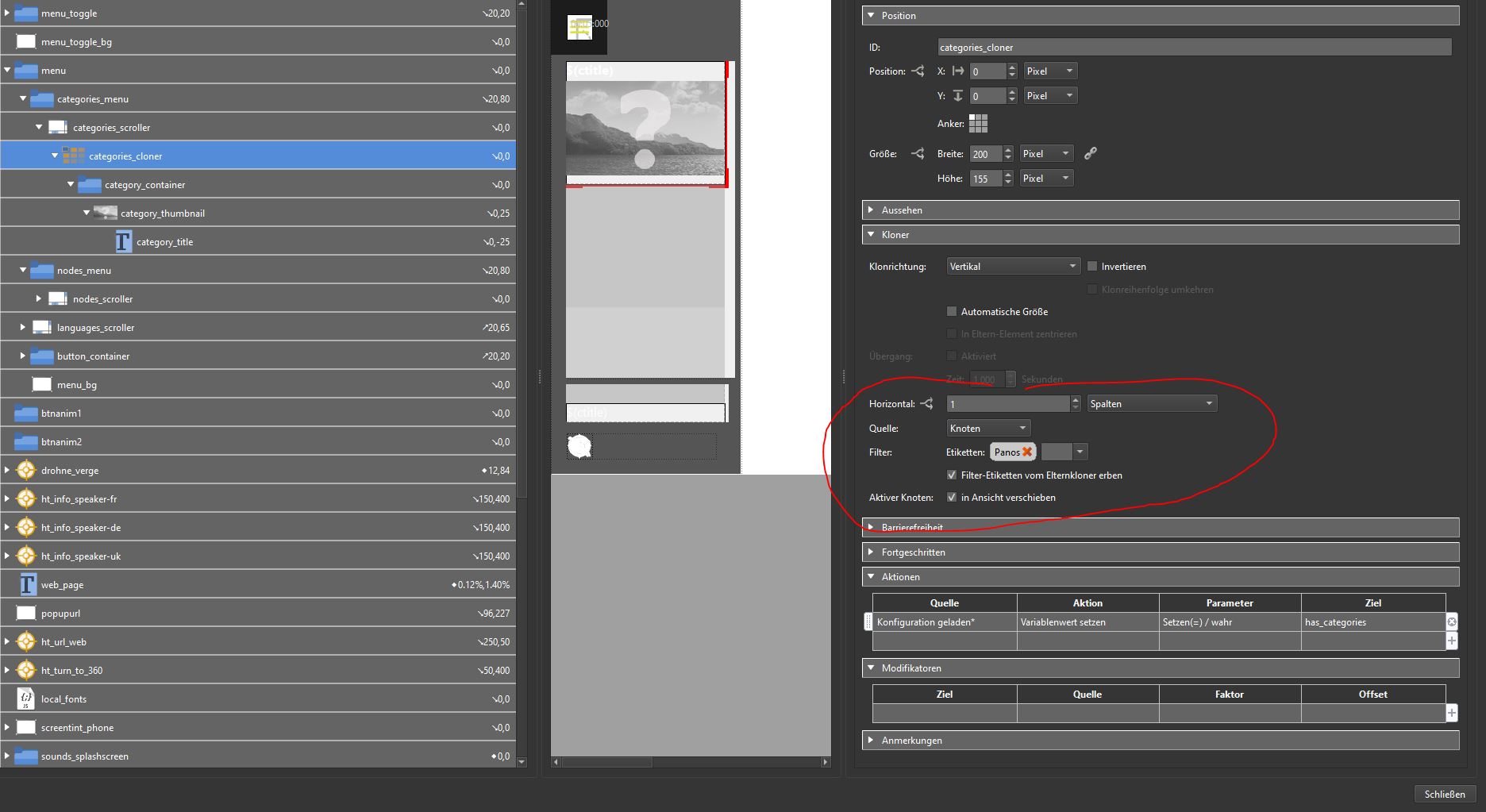Click the ht_info_speaker-de hotspot icon
The width and height of the screenshot is (1486, 812).
pyautogui.click(x=26, y=527)
